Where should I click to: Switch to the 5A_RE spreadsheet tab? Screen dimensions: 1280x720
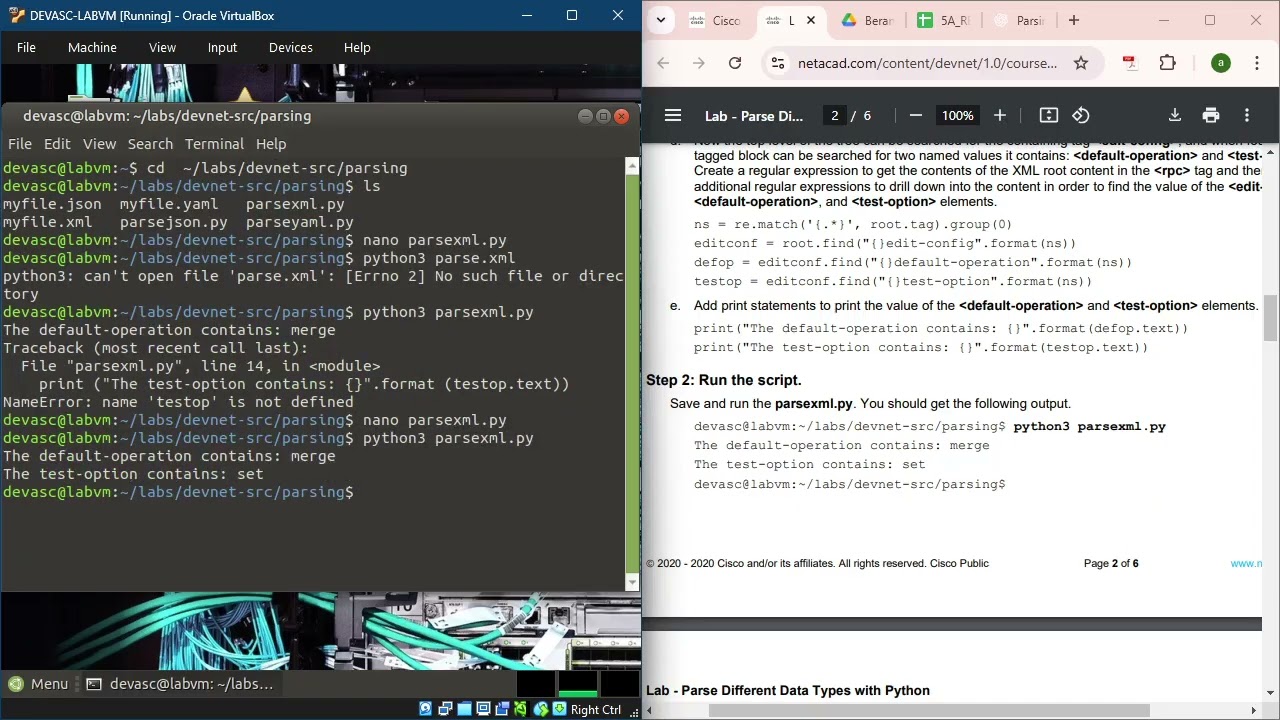(x=943, y=20)
